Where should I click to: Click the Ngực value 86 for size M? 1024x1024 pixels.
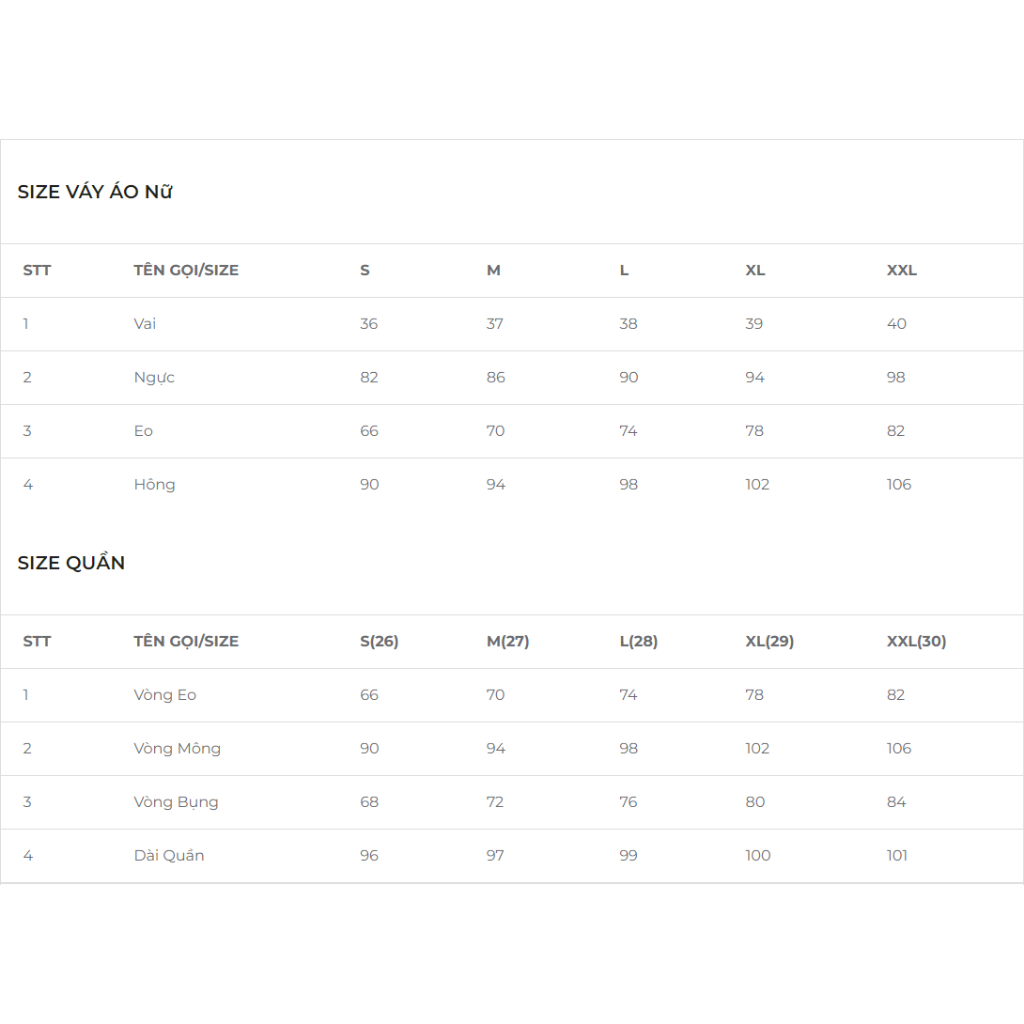[496, 378]
